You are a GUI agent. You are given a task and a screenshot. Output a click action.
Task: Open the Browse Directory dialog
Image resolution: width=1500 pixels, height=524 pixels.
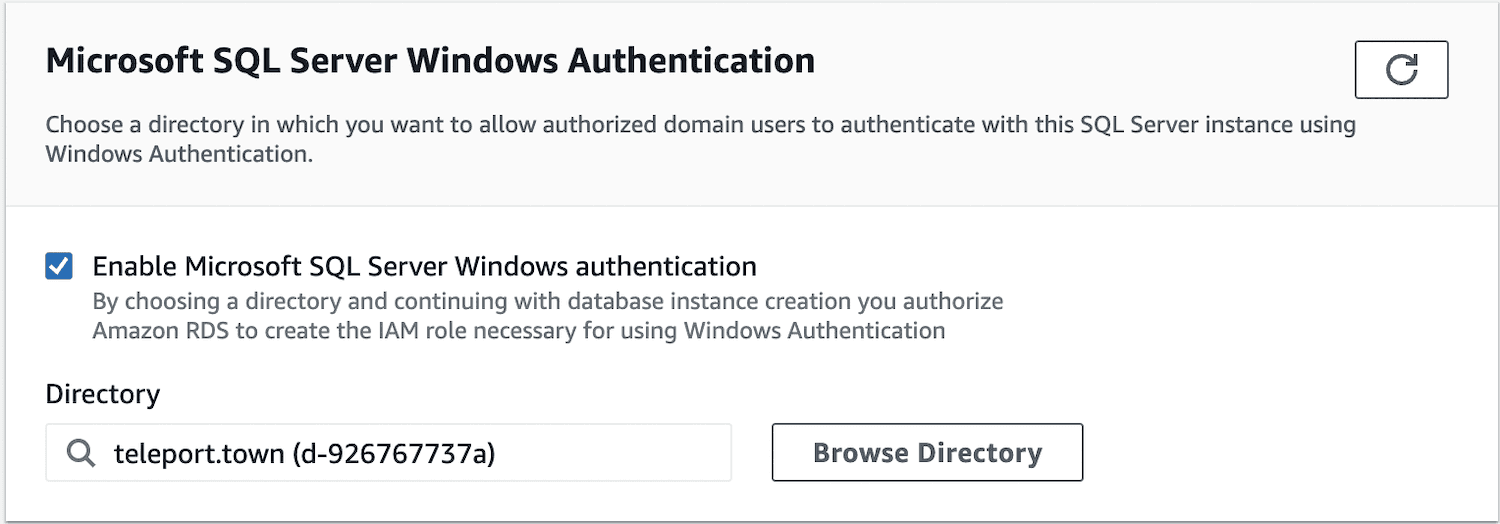927,452
